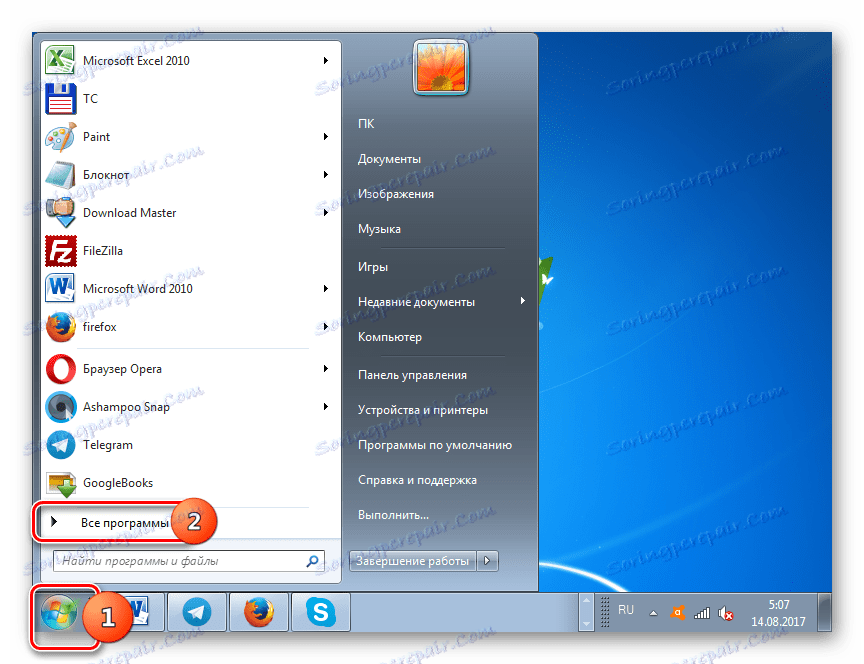This screenshot has width=864, height=664.
Task: Open Paint palette icon
Action: point(60,137)
